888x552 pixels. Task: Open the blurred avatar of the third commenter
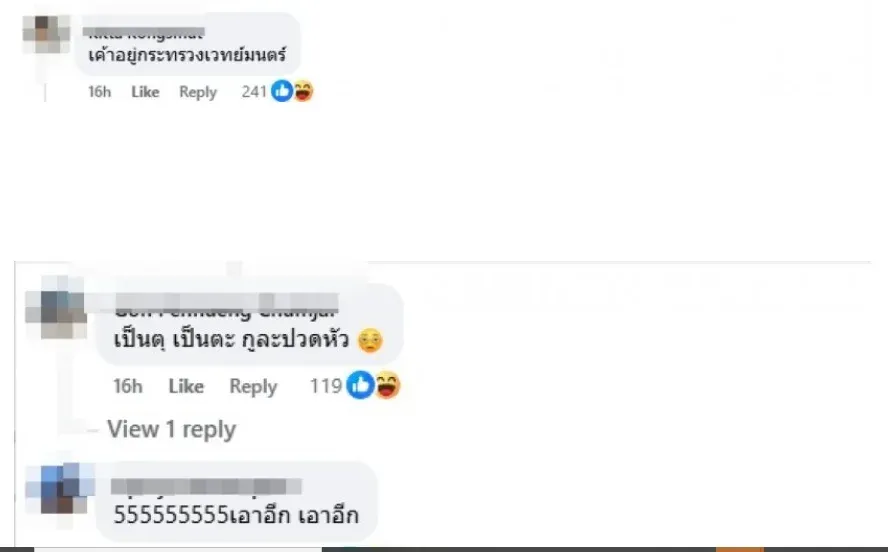pos(61,488)
